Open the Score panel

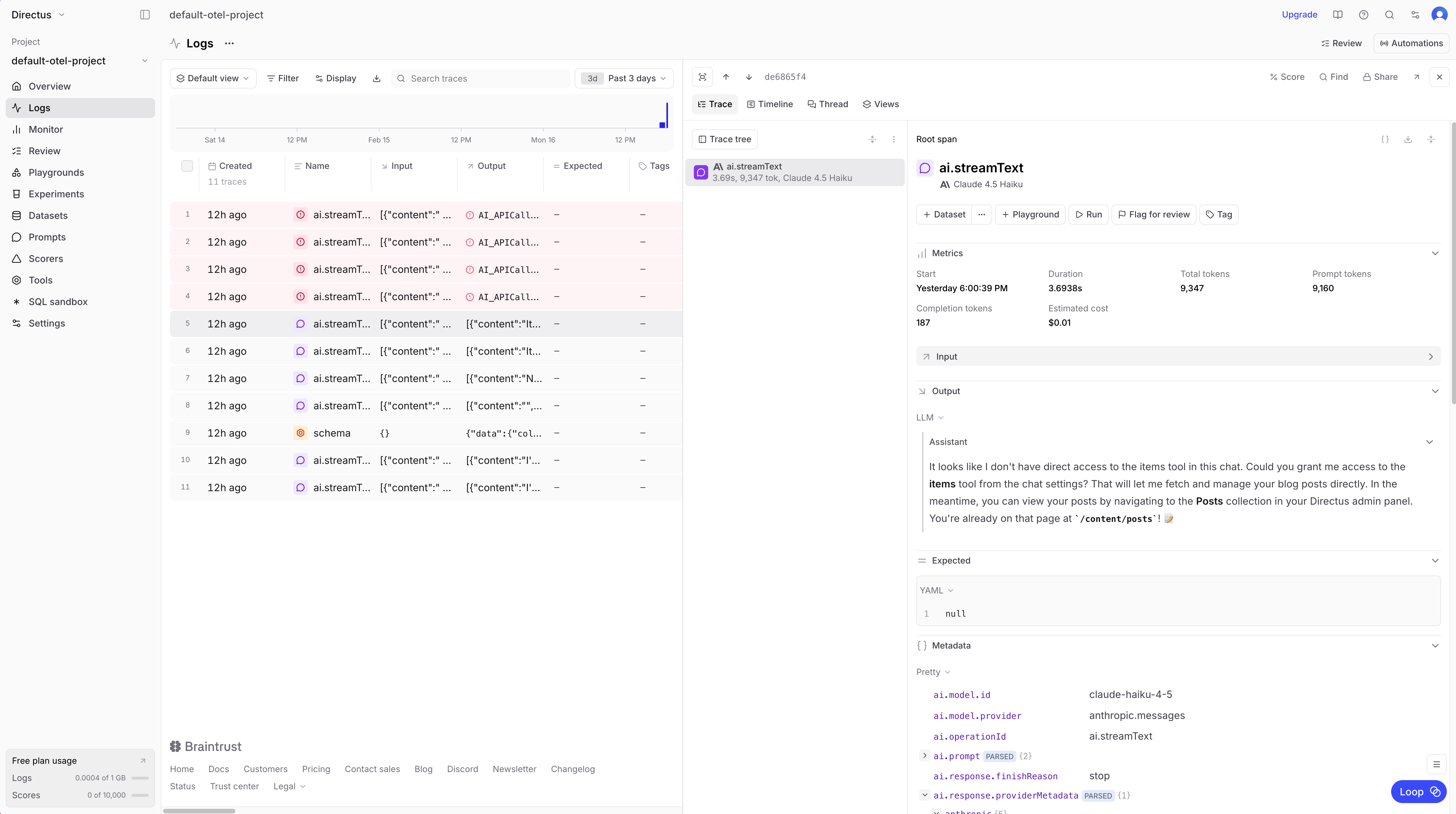1287,77
